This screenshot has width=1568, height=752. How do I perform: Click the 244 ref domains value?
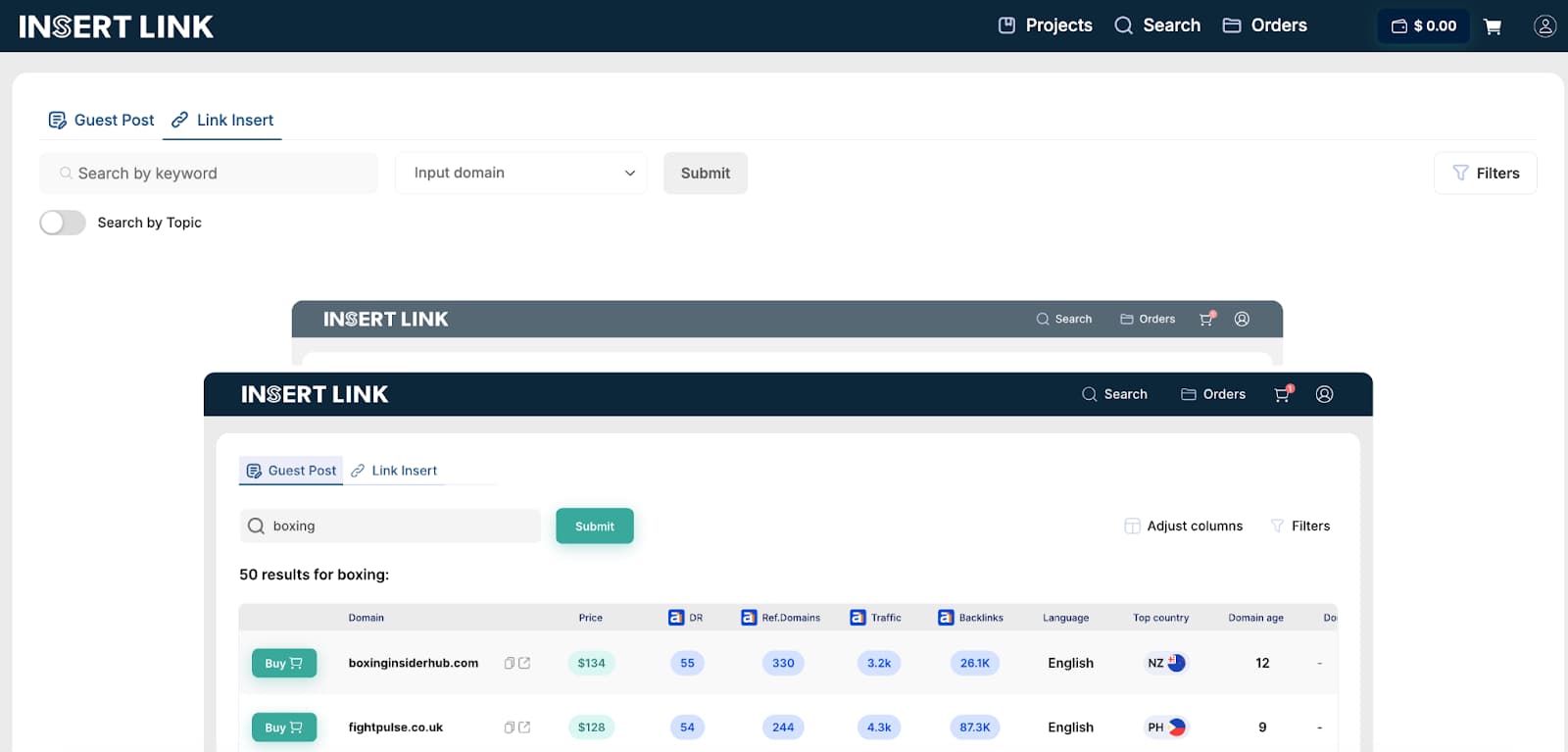[783, 727]
